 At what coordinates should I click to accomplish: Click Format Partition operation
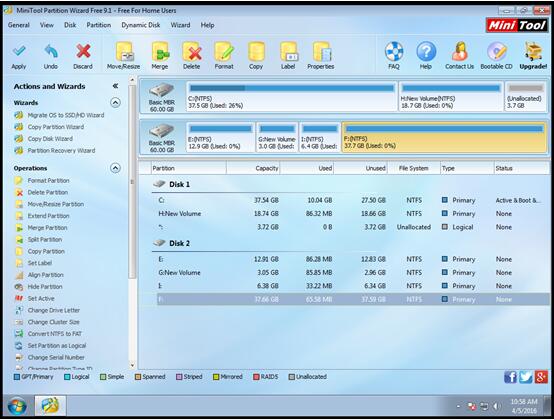click(42, 181)
